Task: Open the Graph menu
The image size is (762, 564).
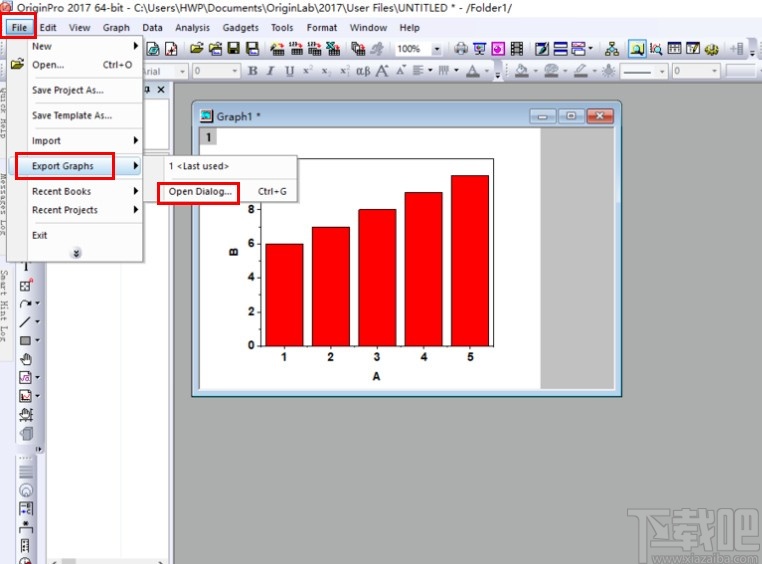Action: [x=116, y=28]
